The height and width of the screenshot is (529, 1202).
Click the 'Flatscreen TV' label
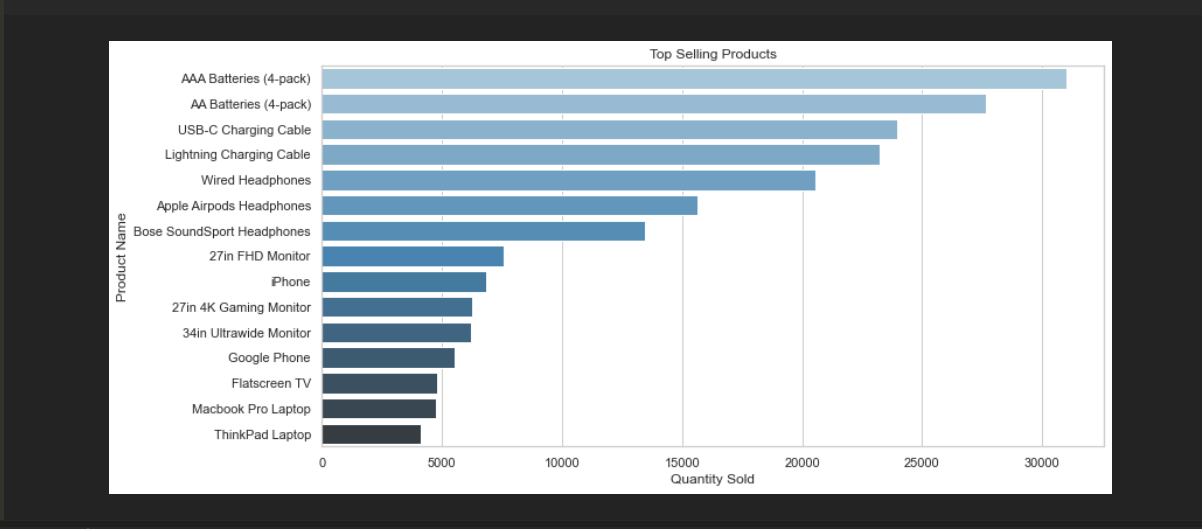pos(271,383)
